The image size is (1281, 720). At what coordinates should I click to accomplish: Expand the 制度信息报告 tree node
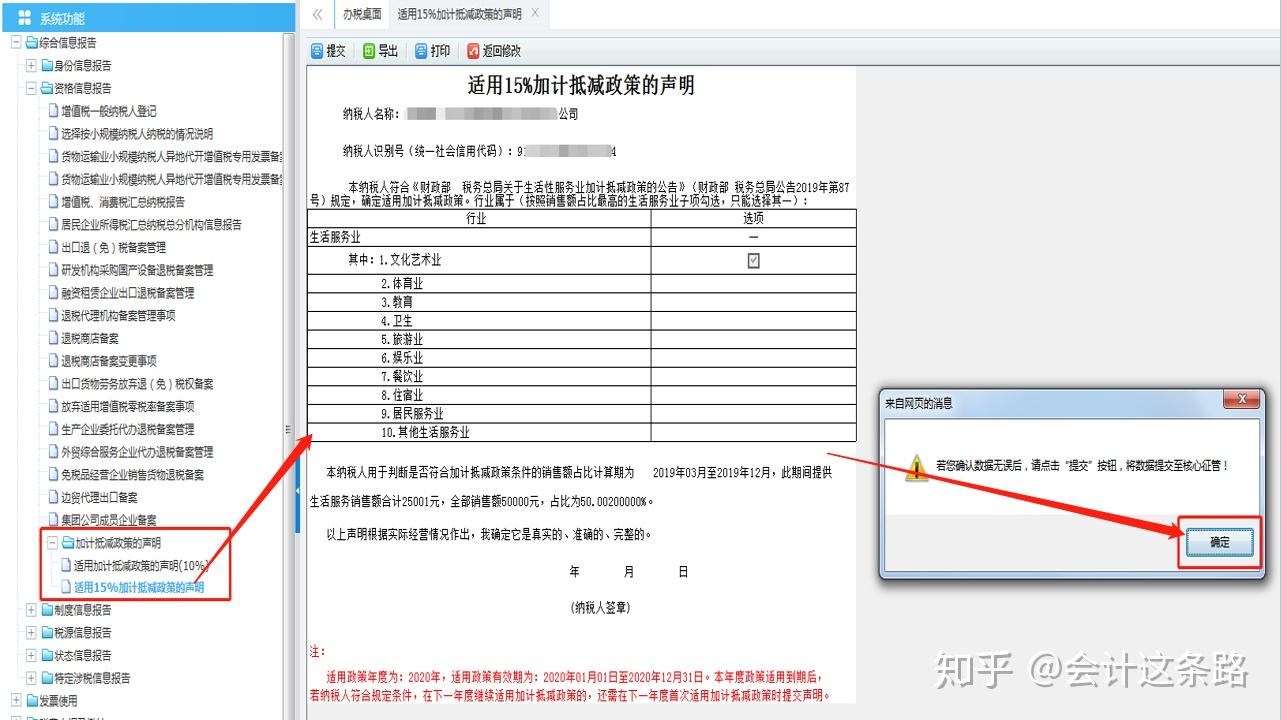click(31, 610)
